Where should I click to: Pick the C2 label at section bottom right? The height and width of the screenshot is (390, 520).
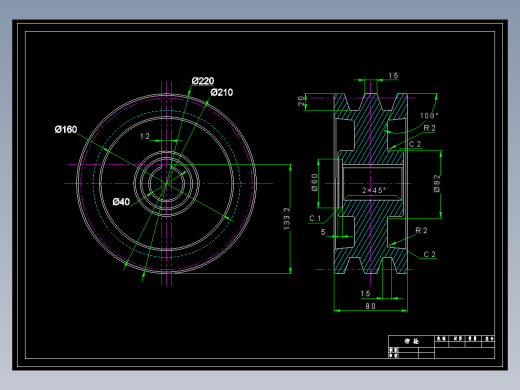(x=430, y=254)
